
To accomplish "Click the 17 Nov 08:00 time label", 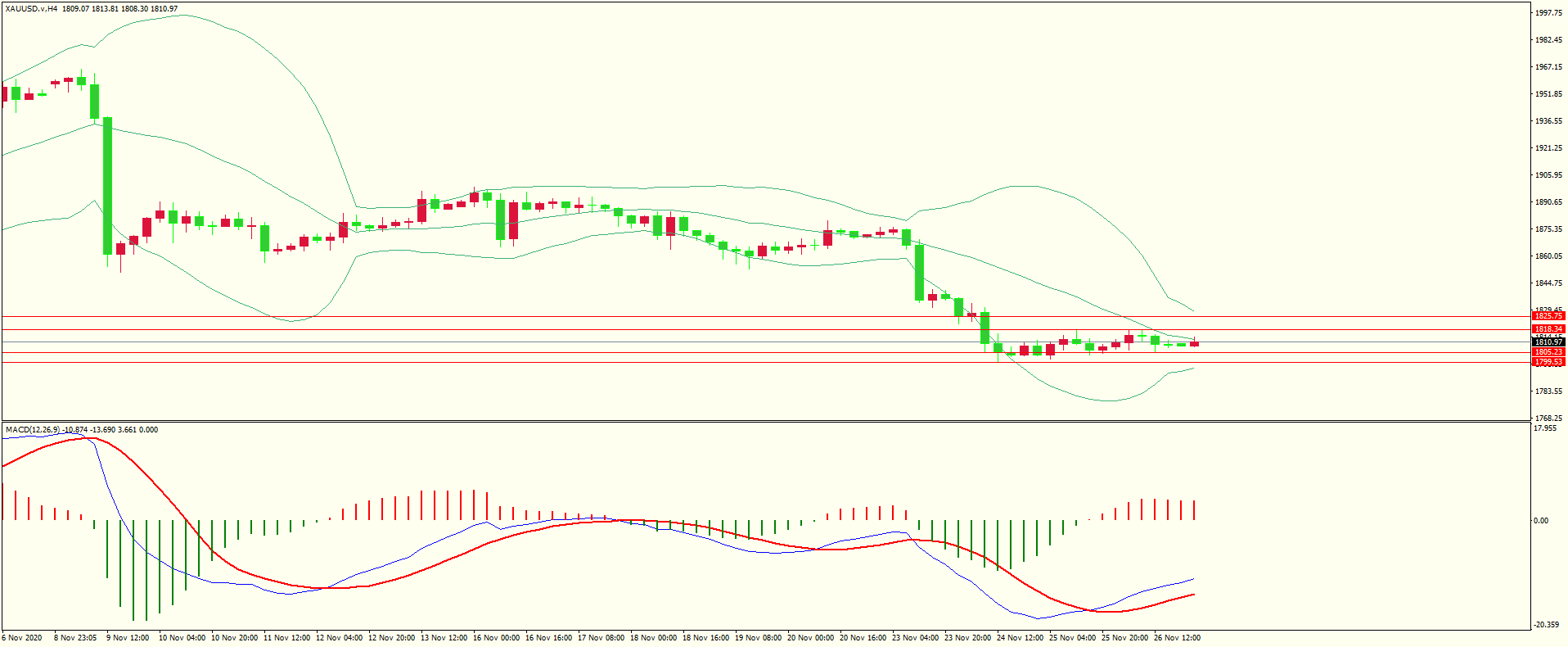I will (x=601, y=638).
